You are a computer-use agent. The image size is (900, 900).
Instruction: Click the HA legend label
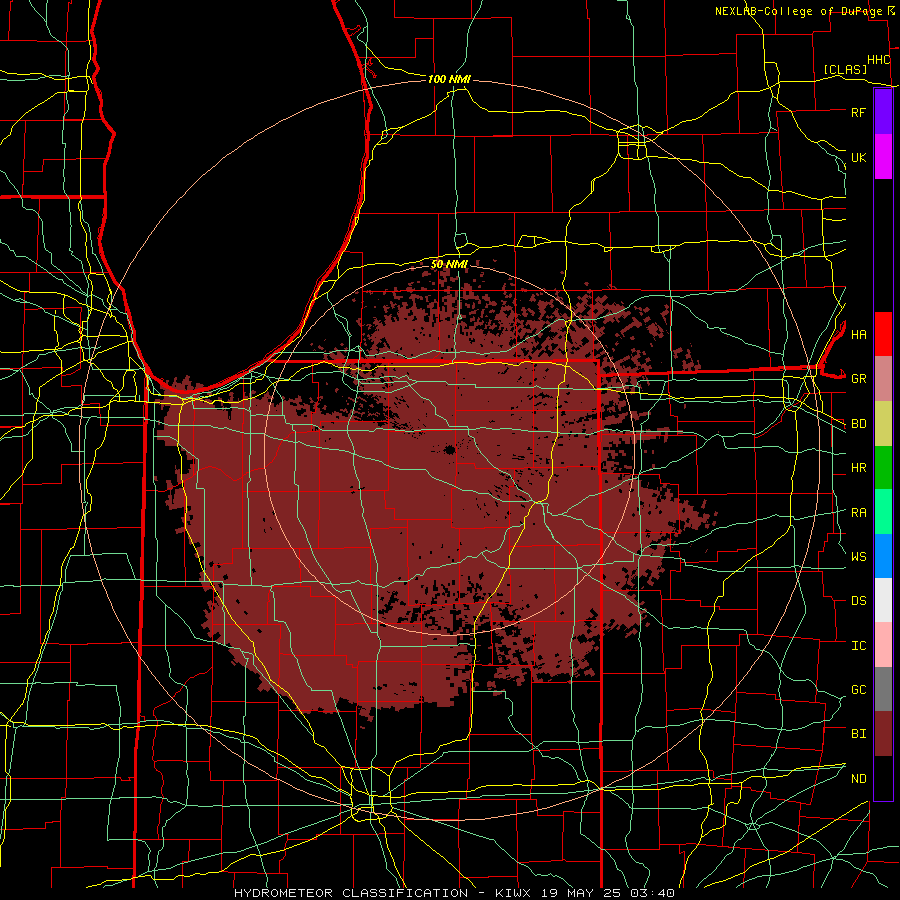858,334
